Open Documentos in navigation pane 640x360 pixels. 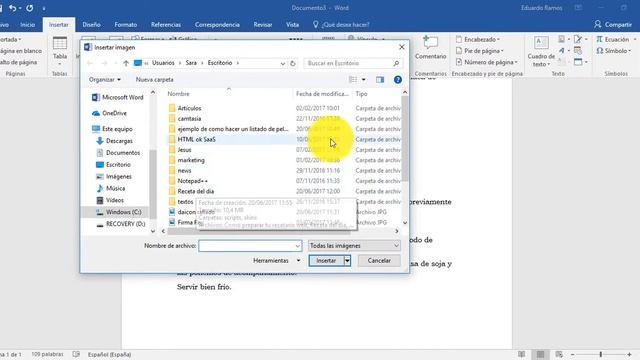point(118,153)
